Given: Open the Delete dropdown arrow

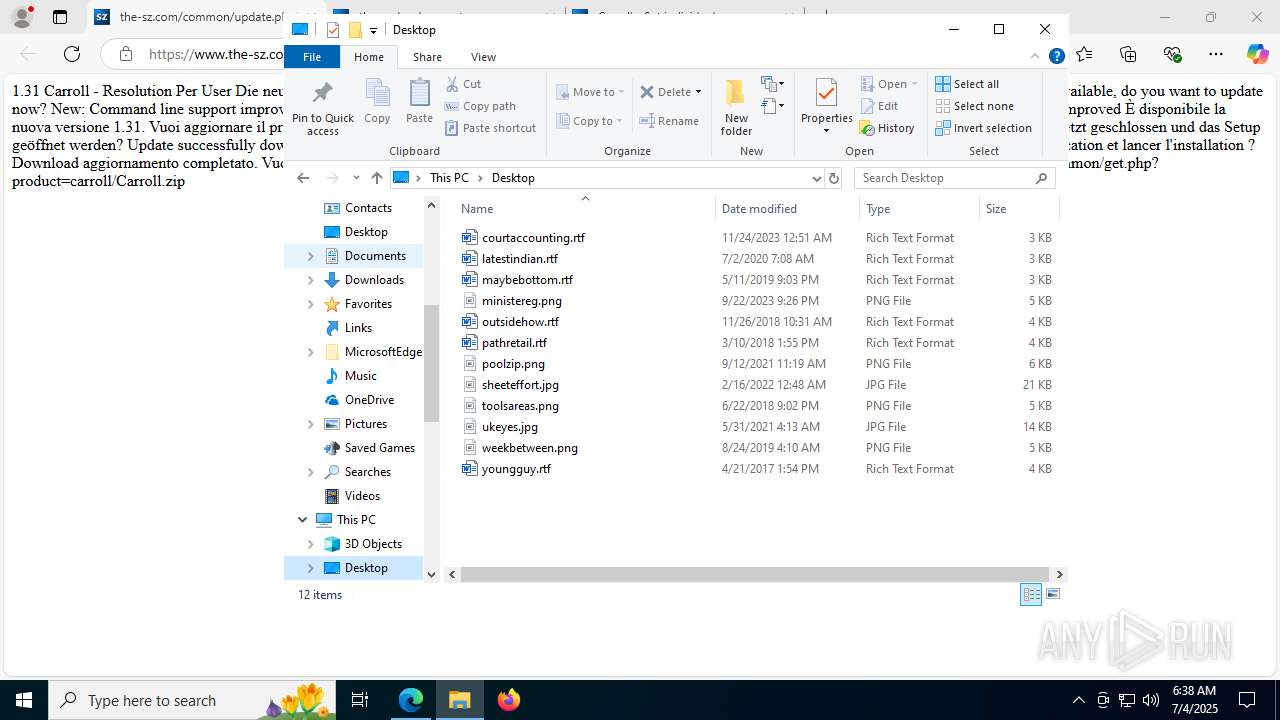Looking at the screenshot, I should pyautogui.click(x=698, y=92).
